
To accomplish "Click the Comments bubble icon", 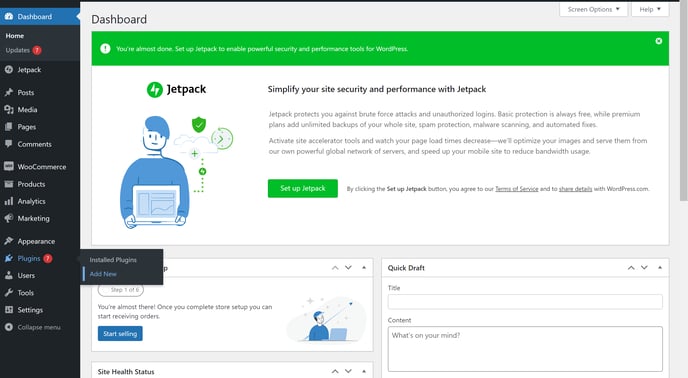I will (9, 144).
